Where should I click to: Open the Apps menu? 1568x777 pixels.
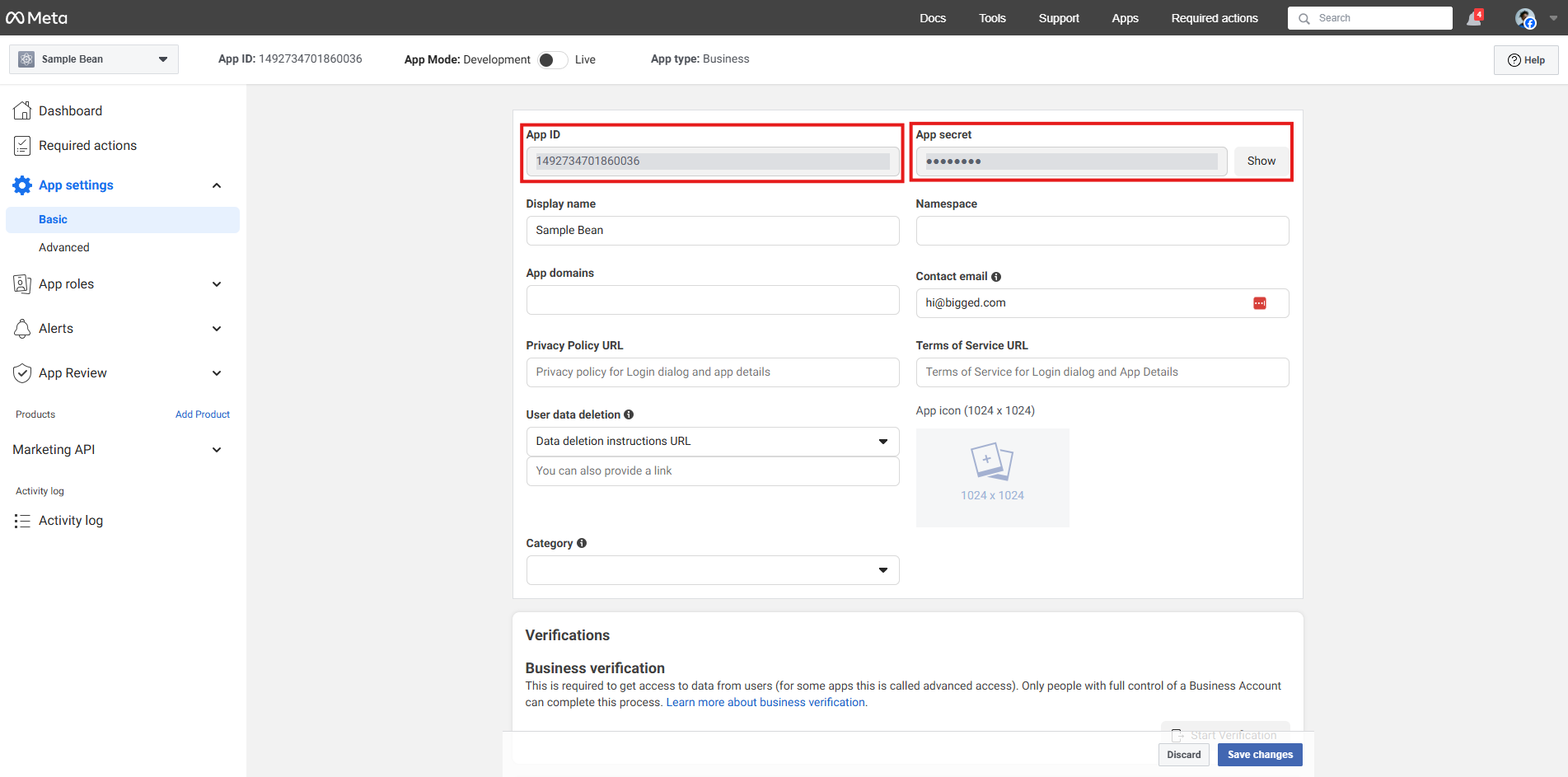pyautogui.click(x=1125, y=18)
